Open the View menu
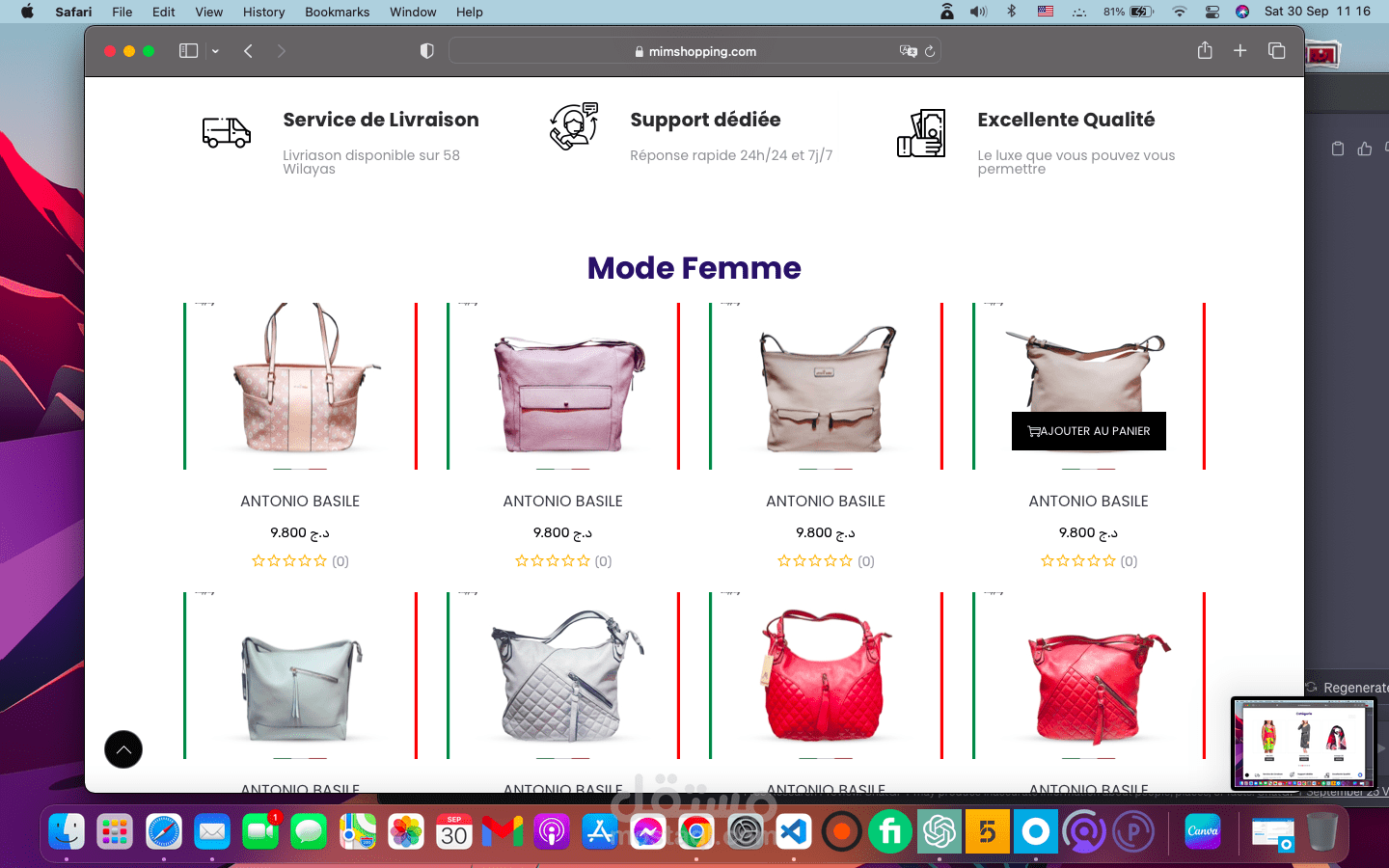 pyautogui.click(x=208, y=12)
